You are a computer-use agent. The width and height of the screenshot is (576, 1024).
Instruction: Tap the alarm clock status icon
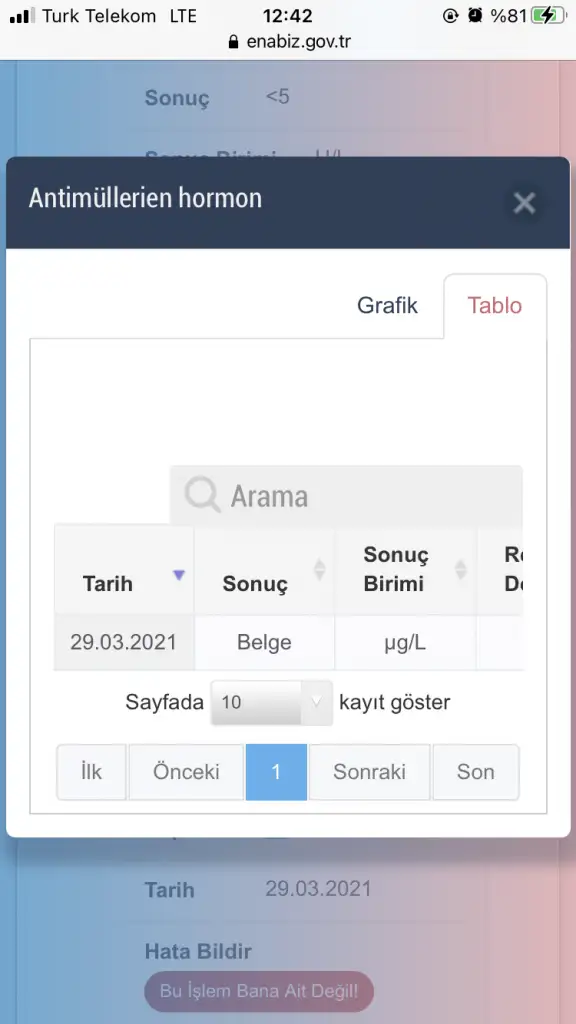click(x=475, y=16)
